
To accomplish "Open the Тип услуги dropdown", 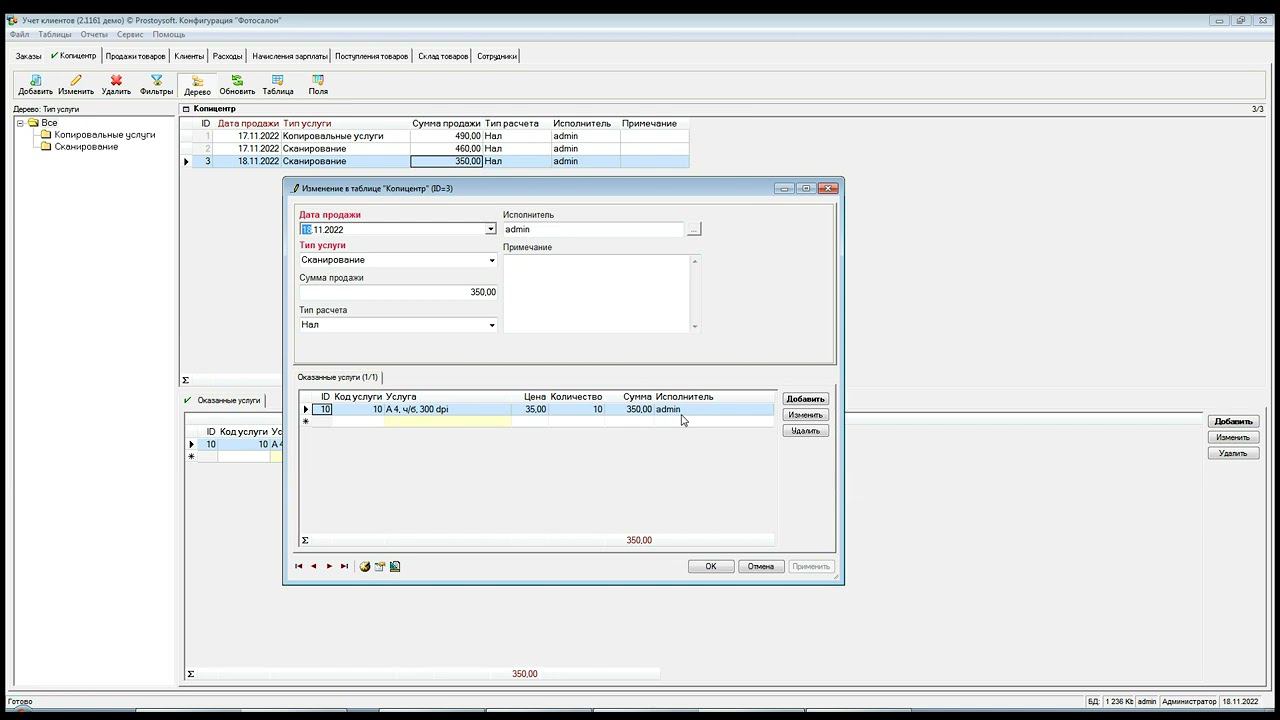I will click(x=491, y=260).
